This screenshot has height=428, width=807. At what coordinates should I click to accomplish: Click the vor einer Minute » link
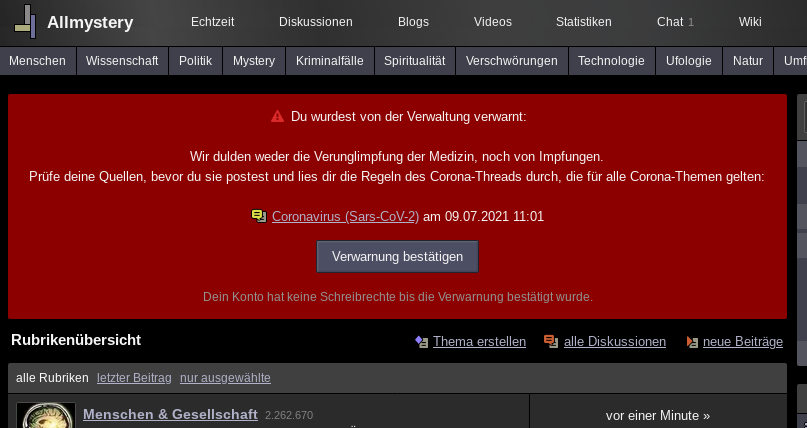[658, 416]
